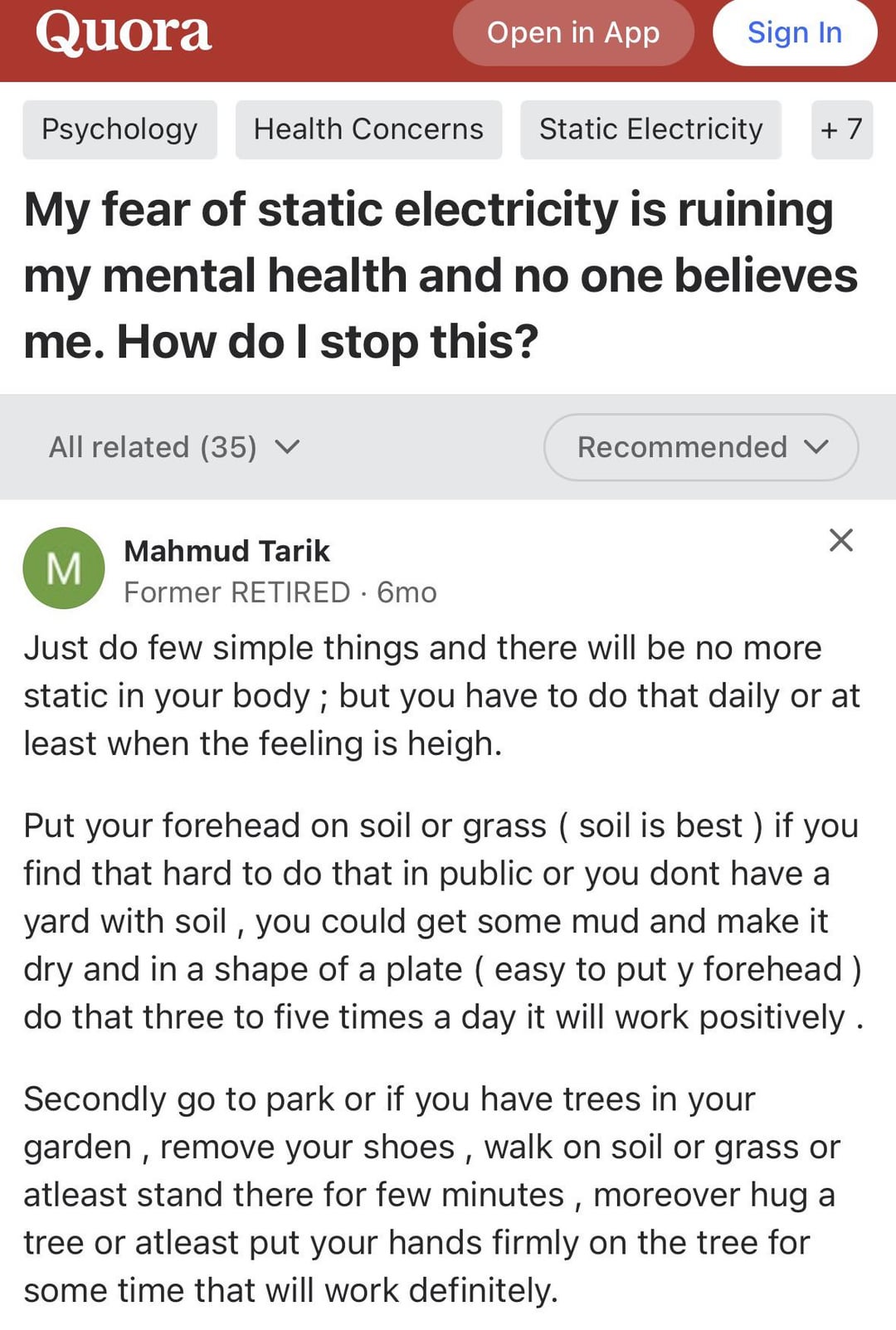Click the Quora logo
Viewport: 896px width, 1330px height.
click(124, 33)
